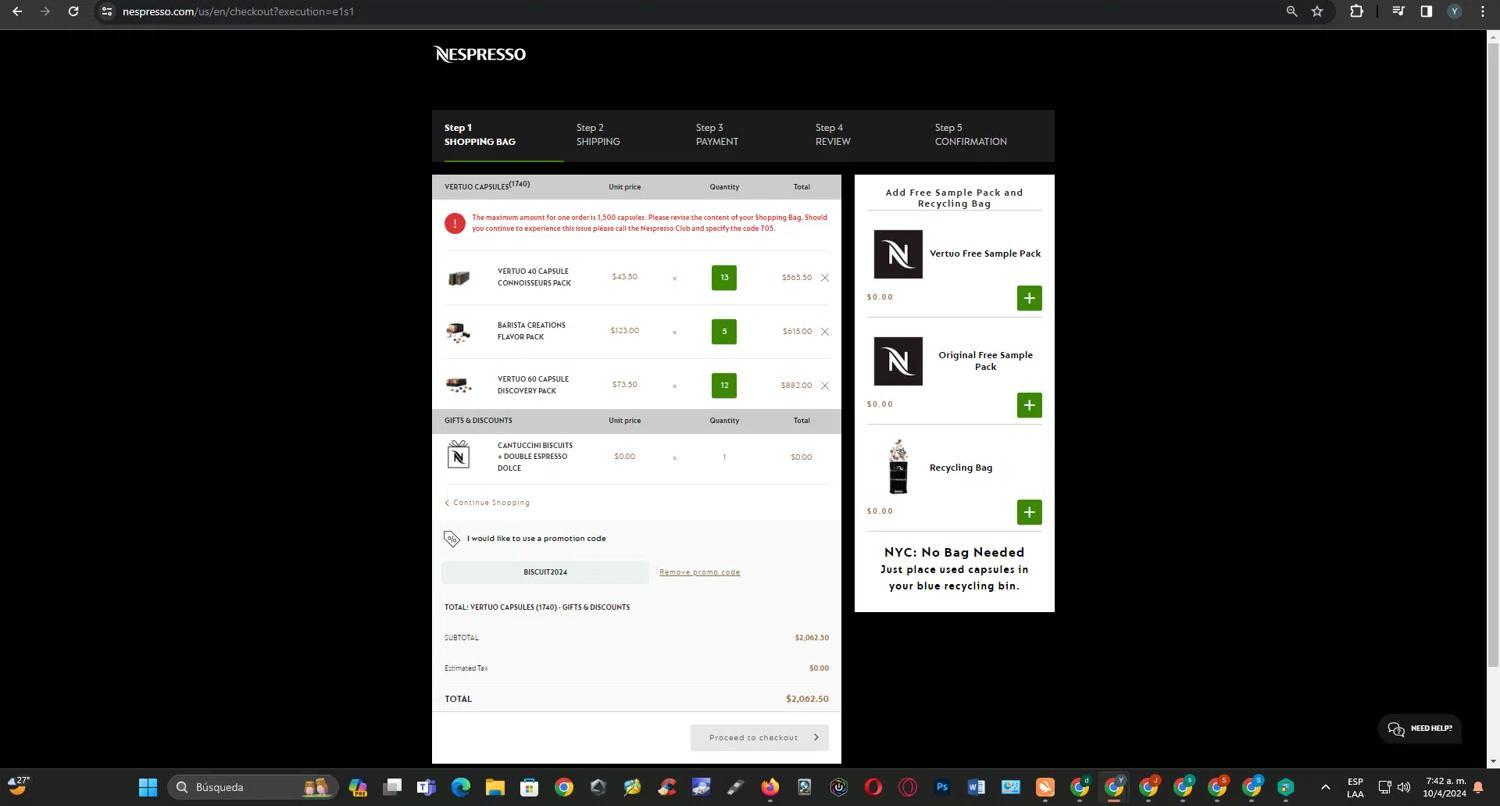Viewport: 1500px width, 806px height.
Task: Add Vertuo Free Sample Pack
Action: 1029,298
